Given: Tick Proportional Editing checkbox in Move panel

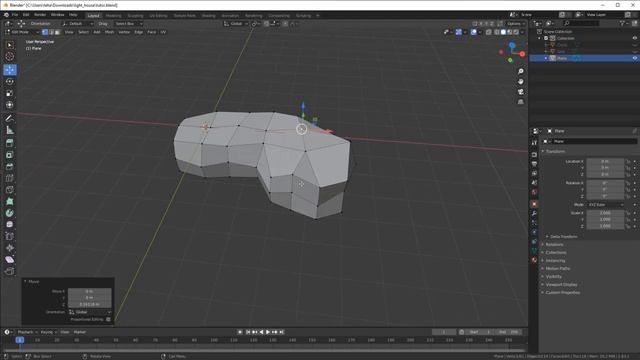Looking at the screenshot, I should pyautogui.click(x=108, y=320).
